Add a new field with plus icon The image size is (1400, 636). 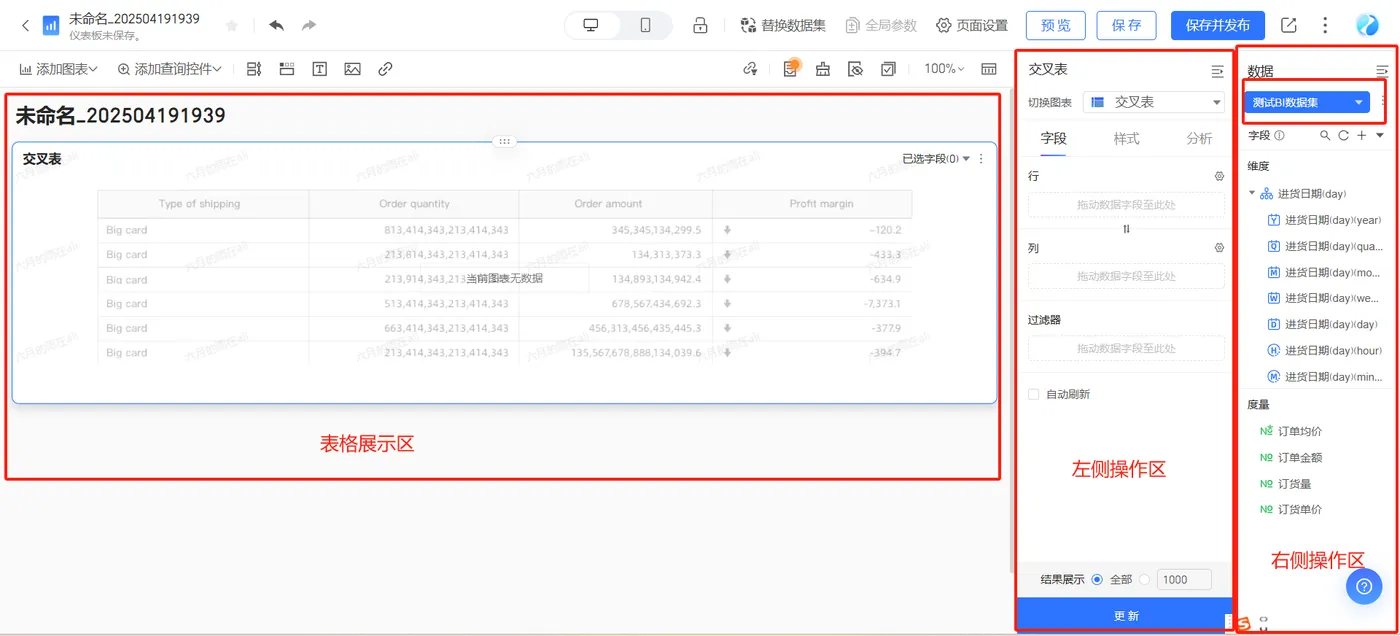(1361, 135)
